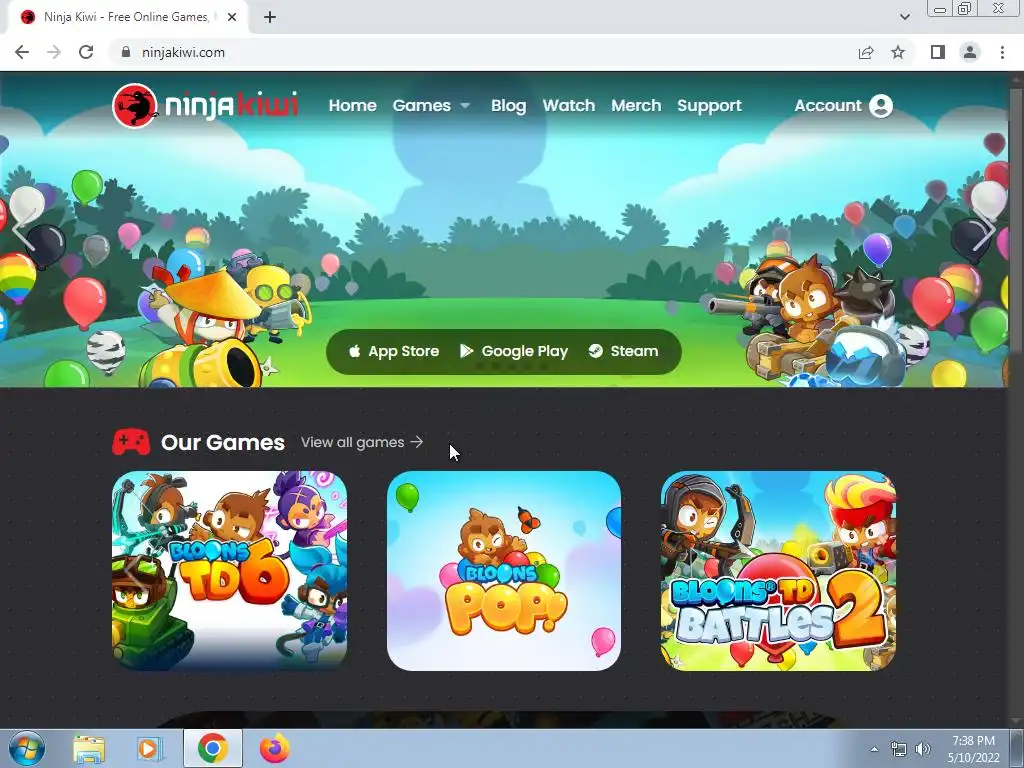
Task: Click the Ninja Kiwi logo
Action: (x=205, y=106)
